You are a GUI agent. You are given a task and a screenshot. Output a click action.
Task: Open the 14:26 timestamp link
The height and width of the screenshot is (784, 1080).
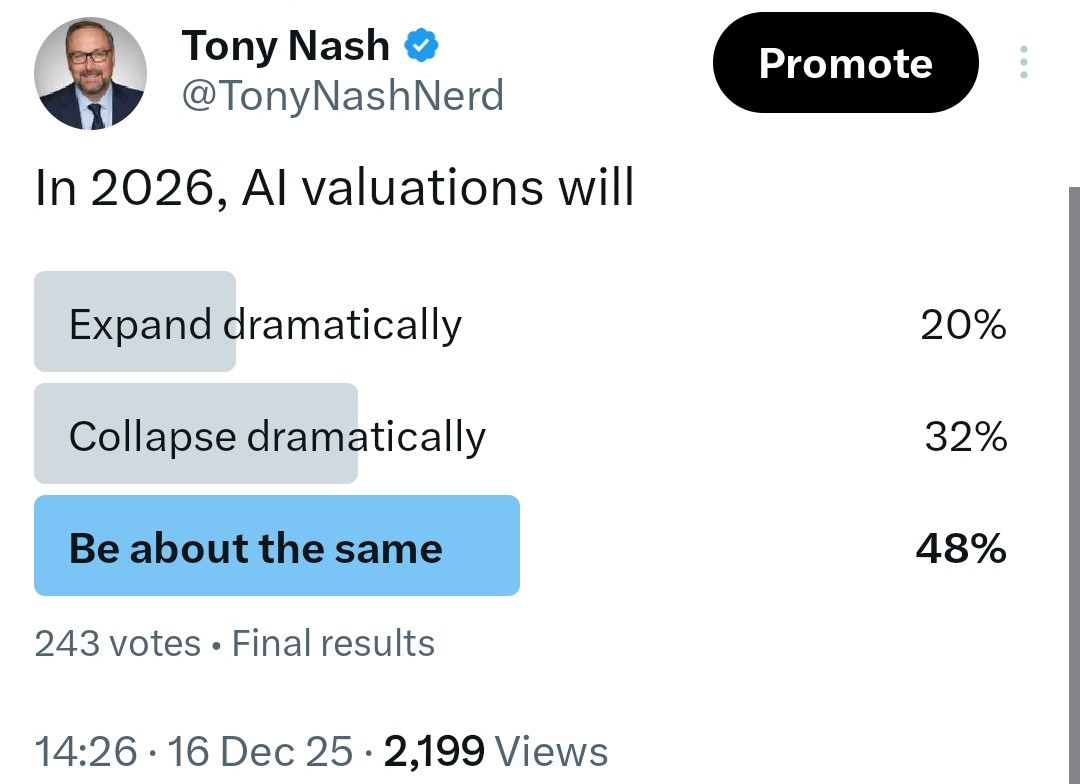point(85,751)
